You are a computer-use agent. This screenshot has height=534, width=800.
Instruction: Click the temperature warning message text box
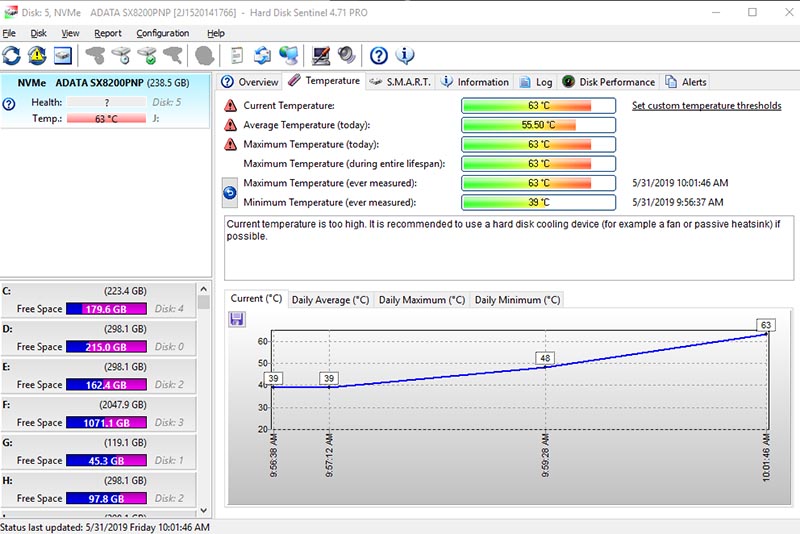click(x=509, y=248)
